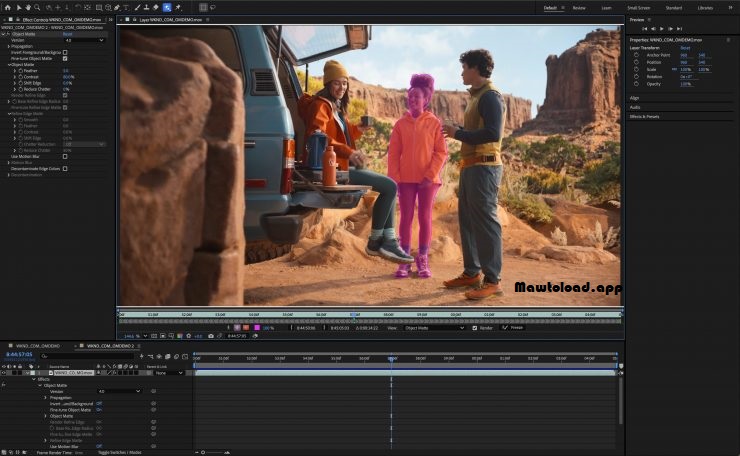Switch to the Libraries workspace

tap(706, 8)
